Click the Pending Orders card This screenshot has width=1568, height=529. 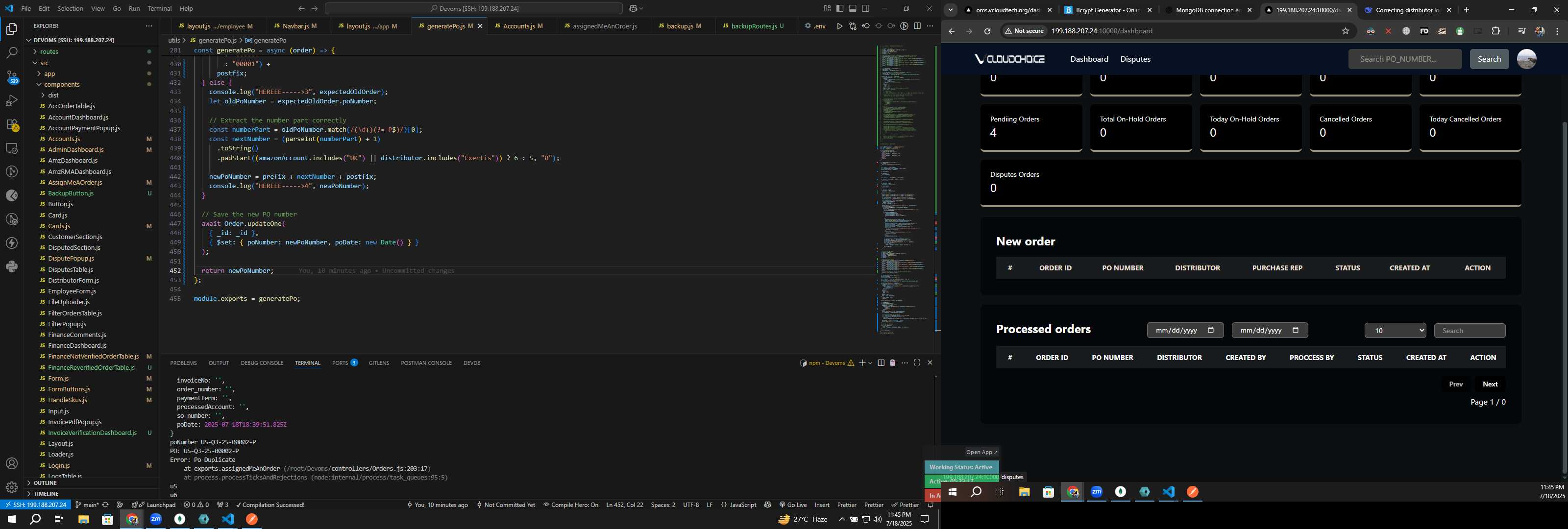(x=1030, y=127)
